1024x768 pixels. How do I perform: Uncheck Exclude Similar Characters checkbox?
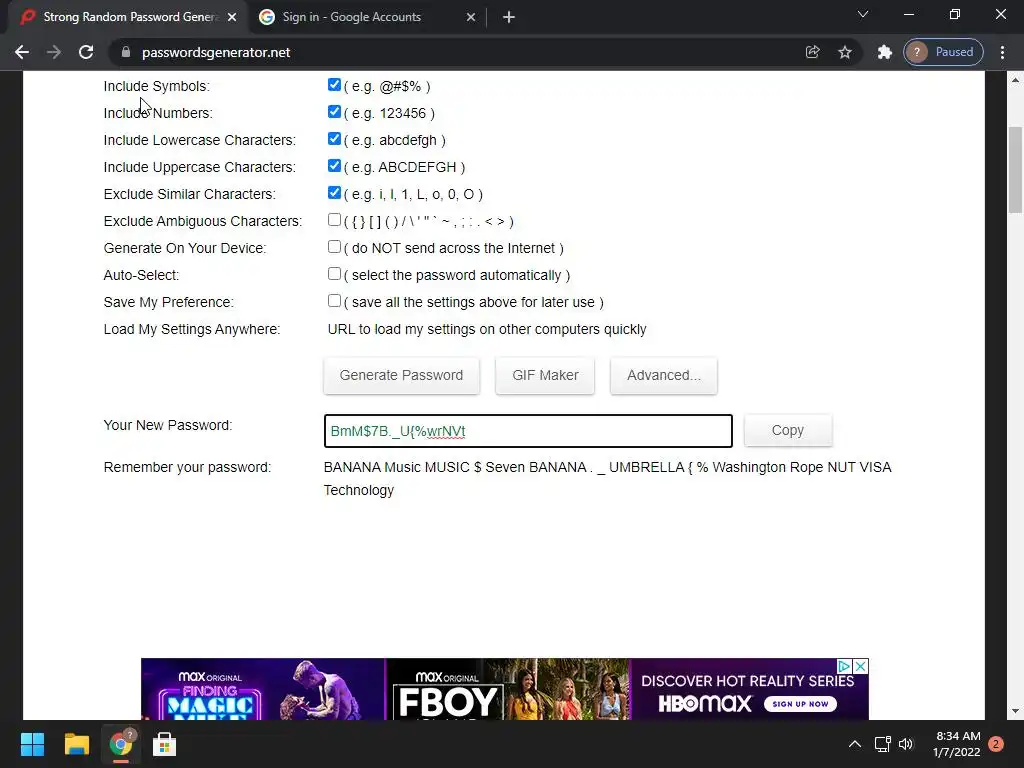[334, 193]
